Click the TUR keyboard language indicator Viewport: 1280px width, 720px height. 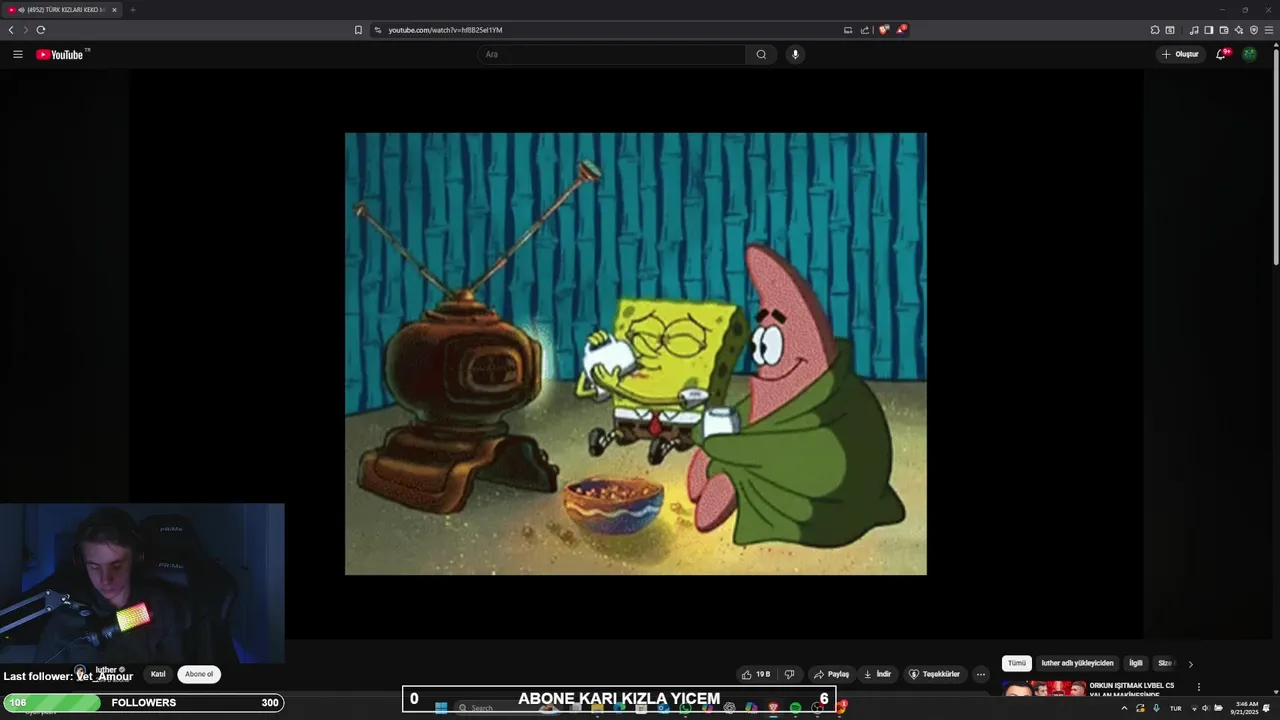[x=1176, y=708]
